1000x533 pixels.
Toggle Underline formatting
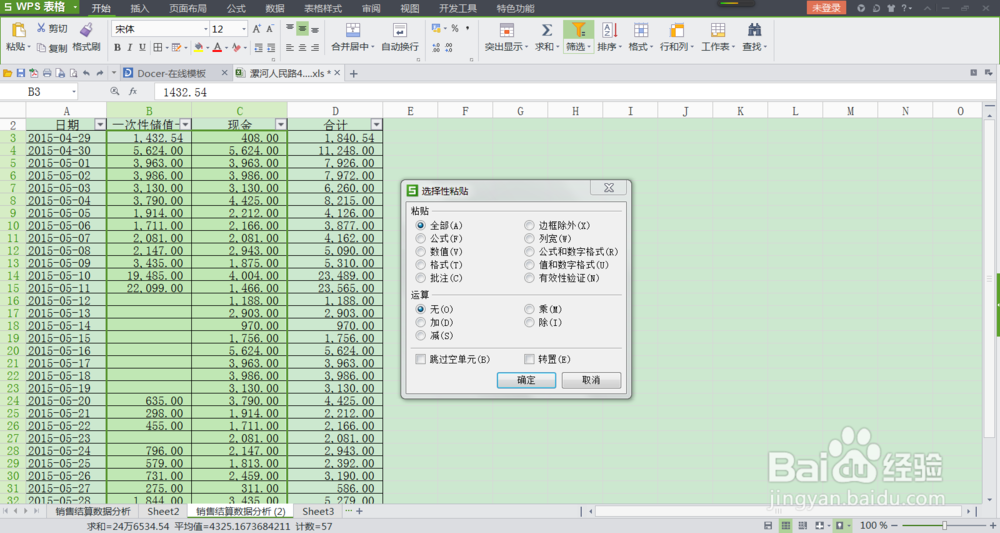click(x=142, y=48)
